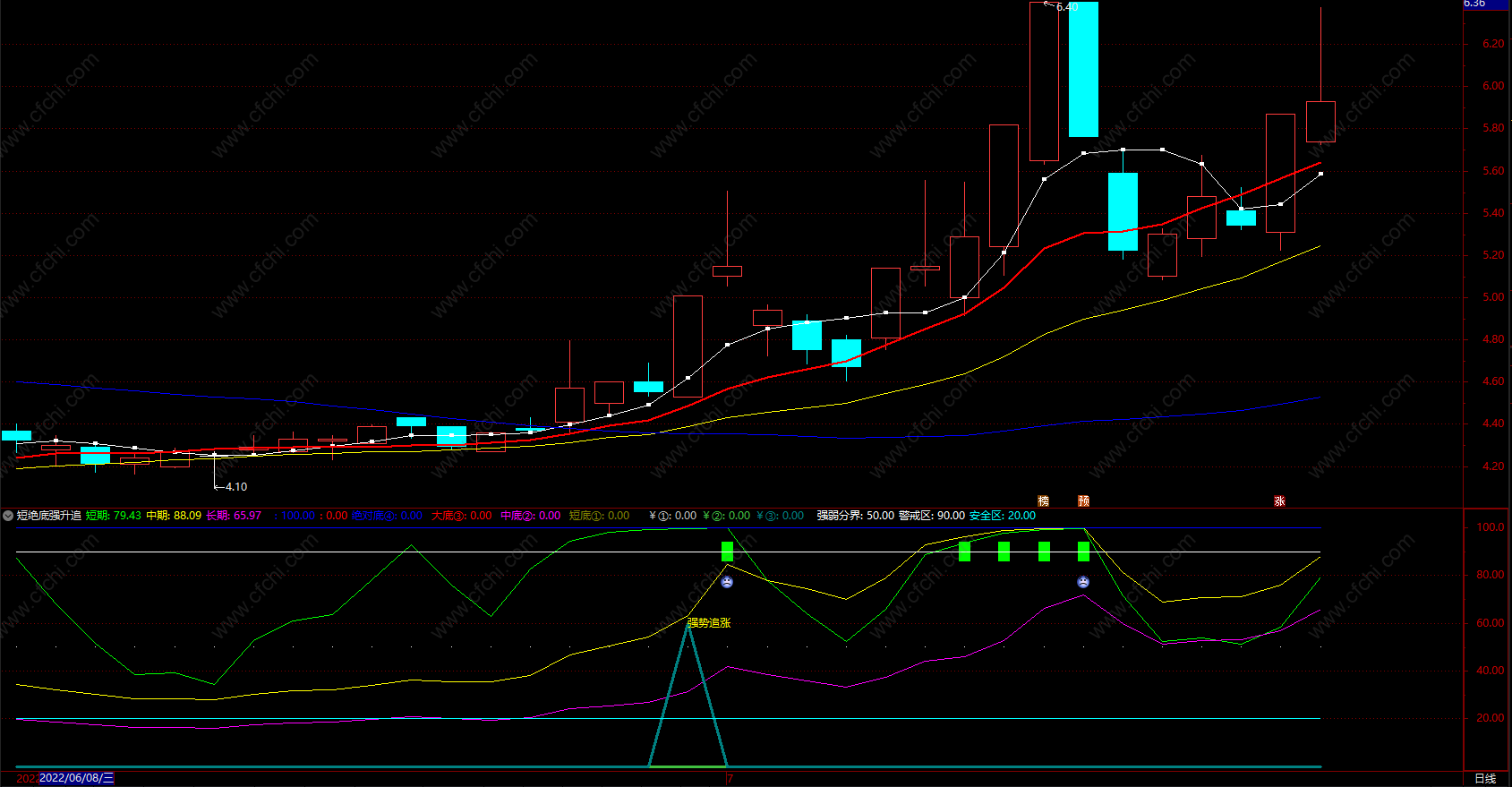1512x787 pixels.
Task: Click the month 7 marker on time axis
Action: pyautogui.click(x=730, y=779)
